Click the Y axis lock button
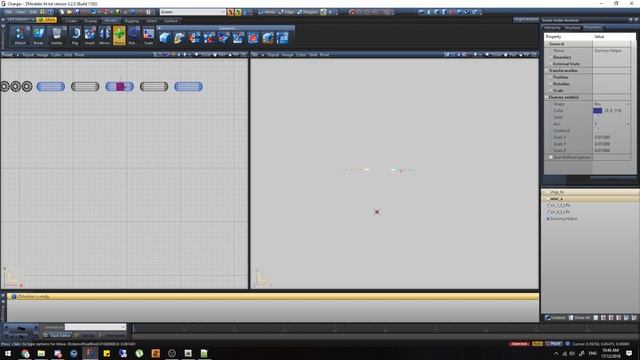The image size is (640, 360). coord(238,12)
